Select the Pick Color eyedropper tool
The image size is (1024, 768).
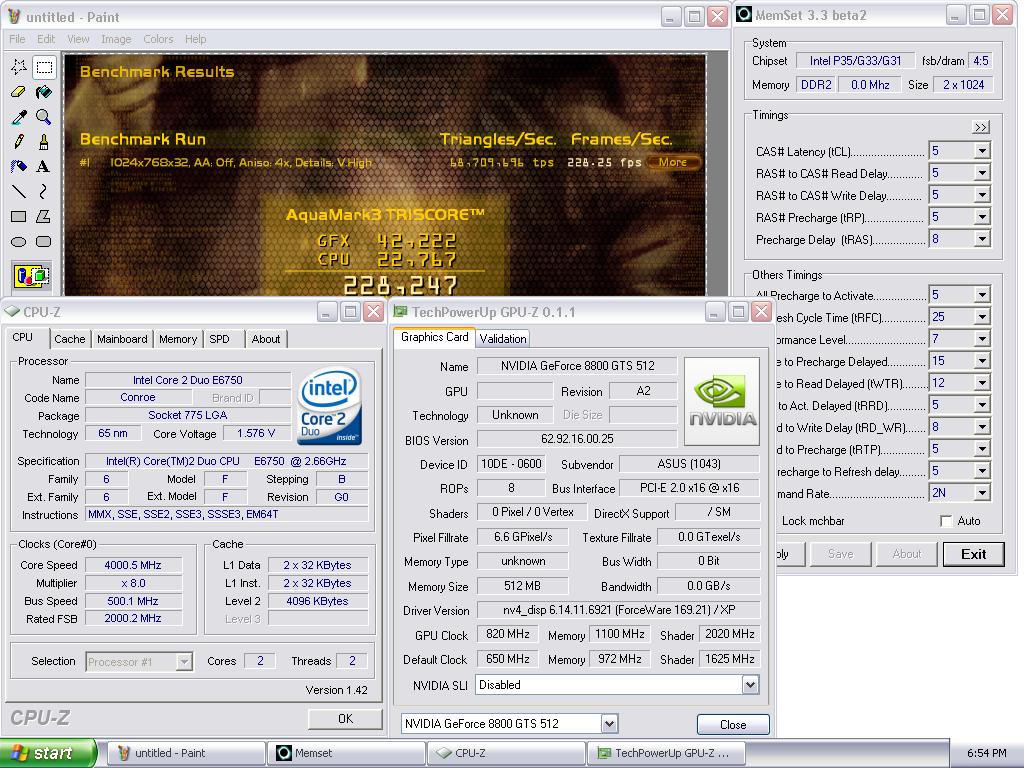pos(19,117)
